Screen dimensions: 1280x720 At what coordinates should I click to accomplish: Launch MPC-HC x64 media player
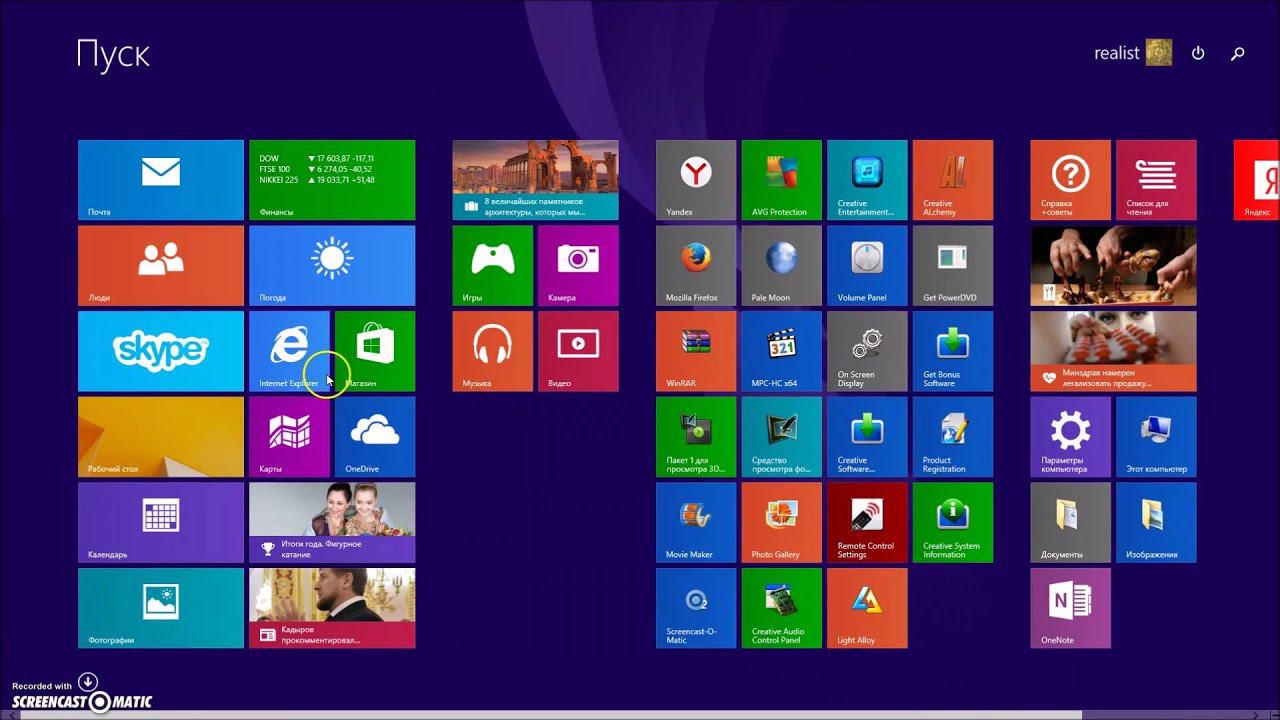click(x=782, y=351)
